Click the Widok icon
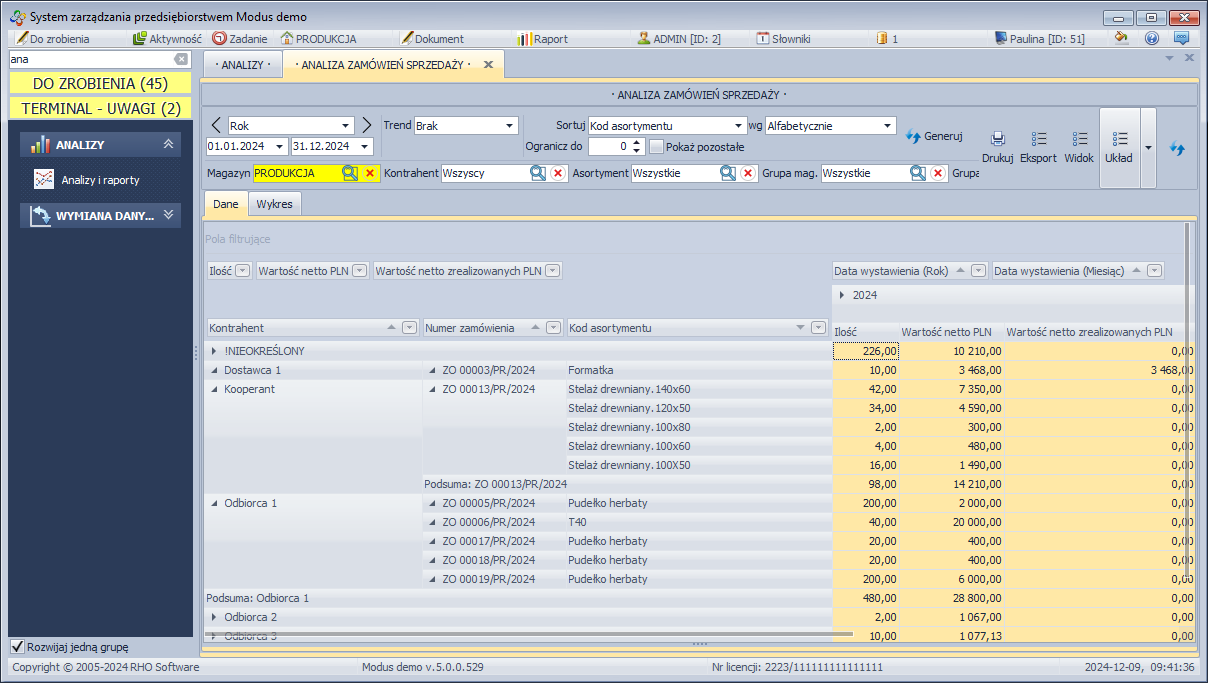This screenshot has height=683, width=1208. pyautogui.click(x=1079, y=140)
